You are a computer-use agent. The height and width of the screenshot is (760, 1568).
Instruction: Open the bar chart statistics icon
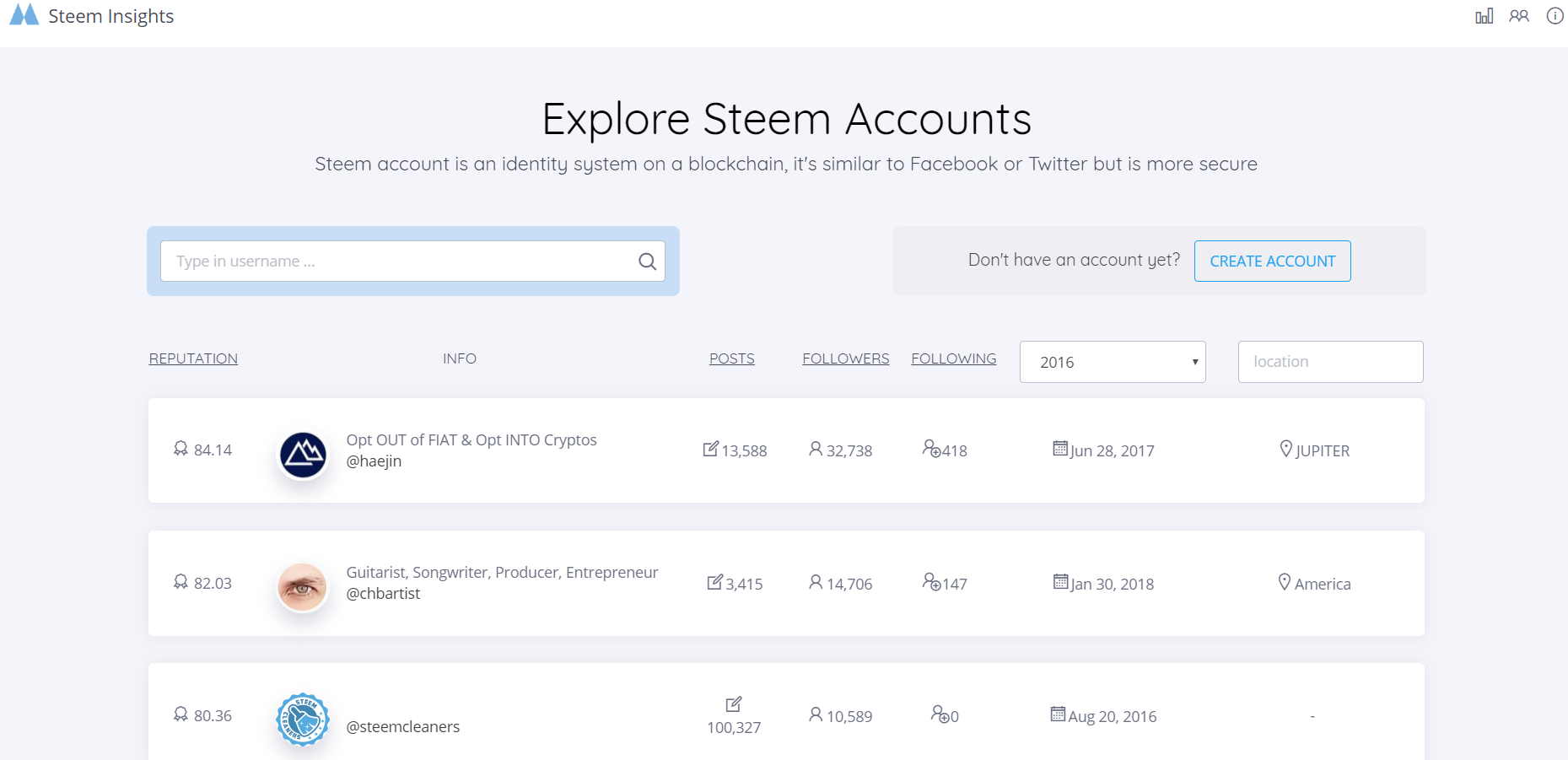click(x=1484, y=16)
